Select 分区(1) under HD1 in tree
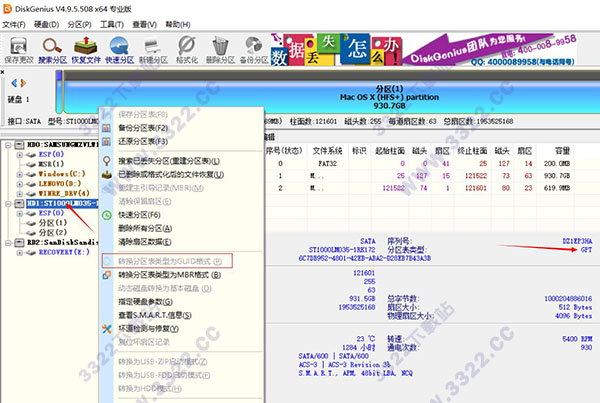Viewport: 600px width, 403px height. [53, 223]
